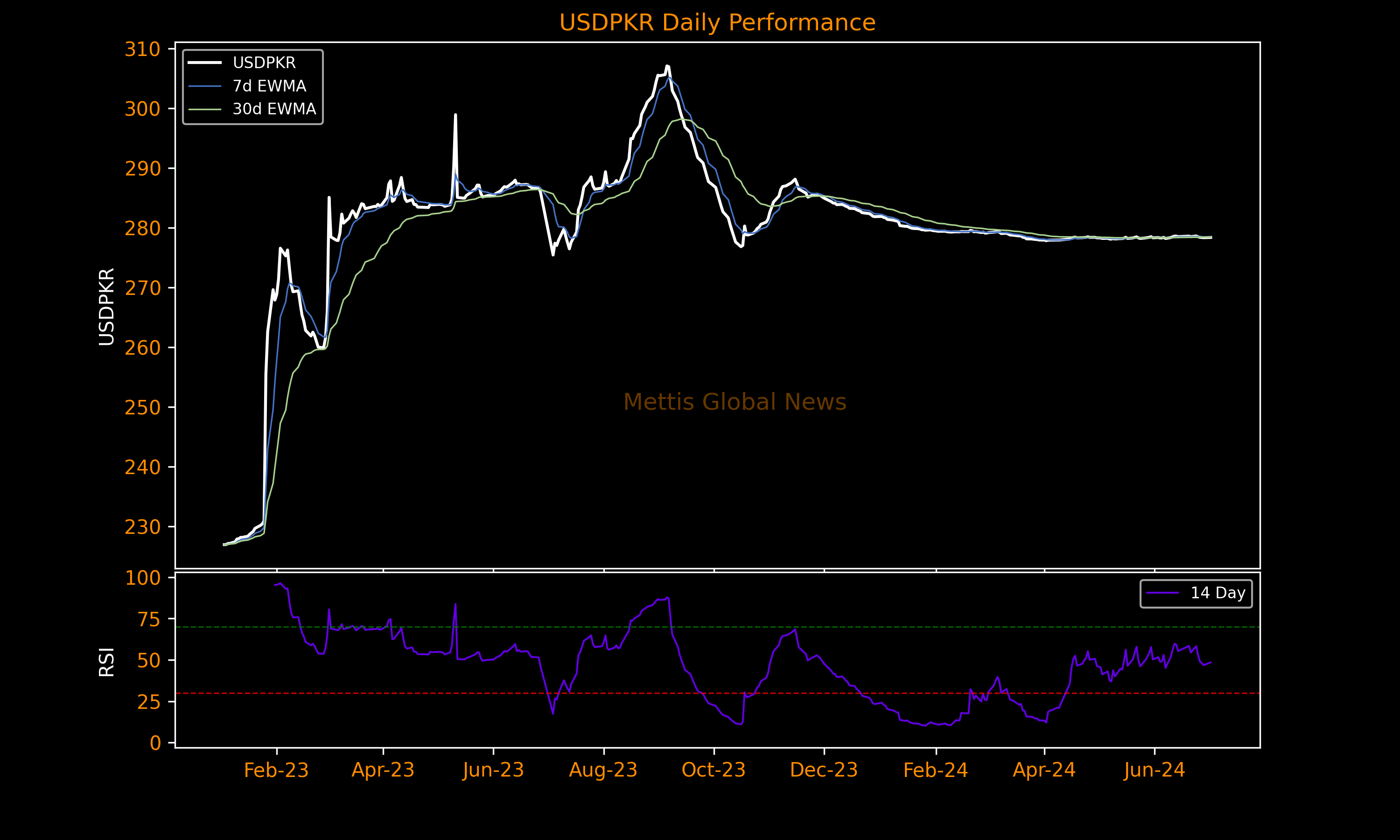Click the blue 7d EWMA legend line
The image size is (1400, 840).
[x=204, y=86]
